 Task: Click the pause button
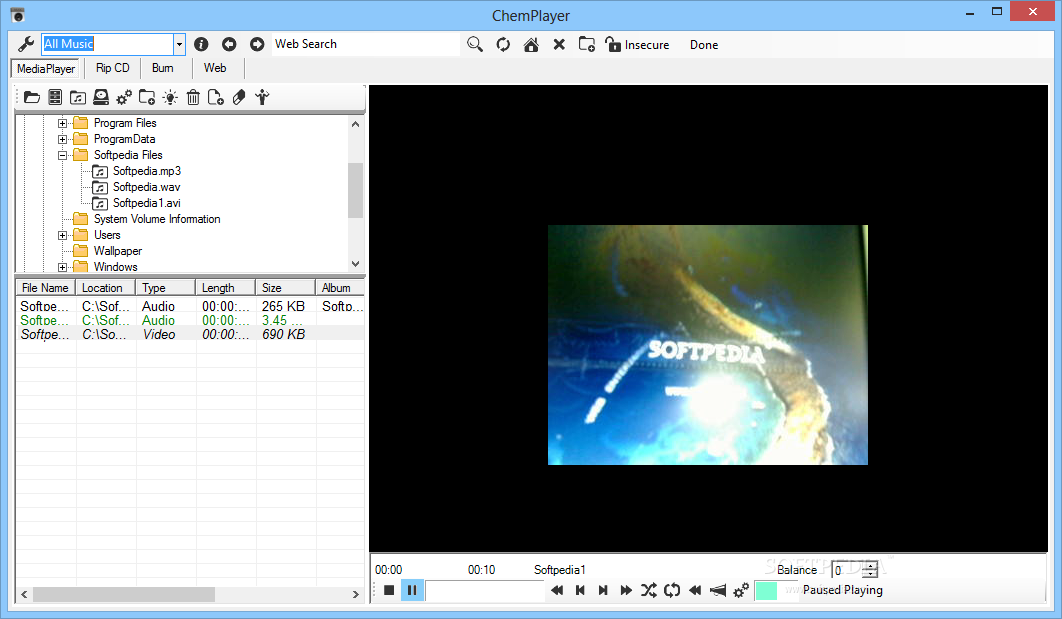pos(412,590)
